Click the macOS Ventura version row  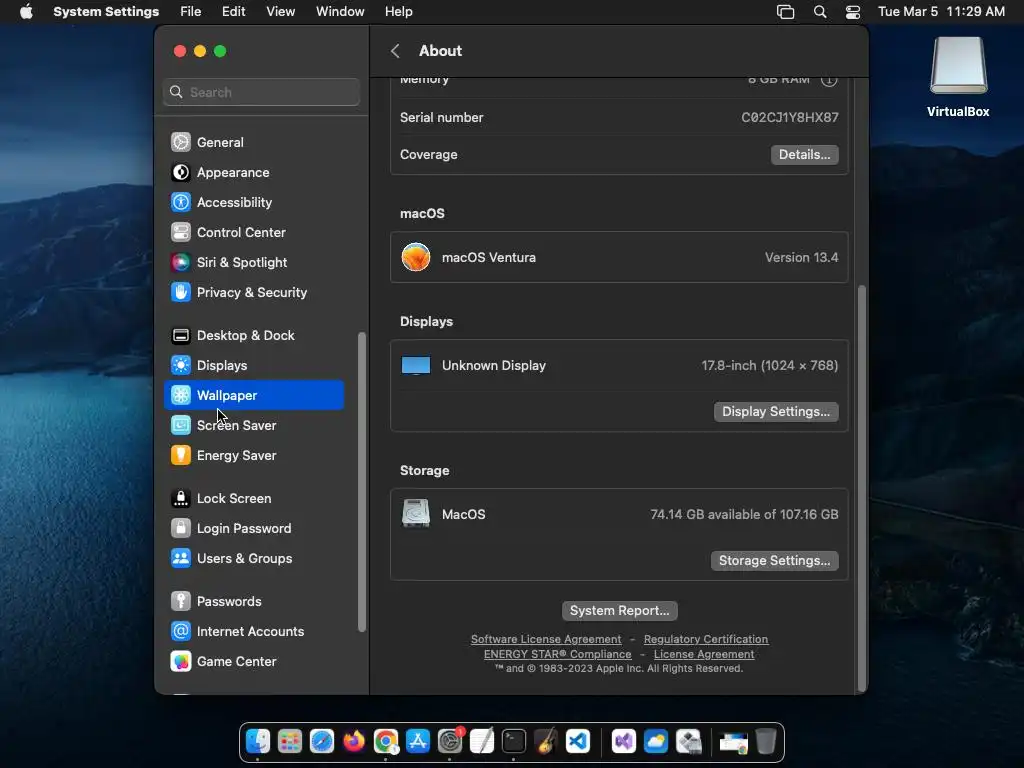(x=619, y=257)
